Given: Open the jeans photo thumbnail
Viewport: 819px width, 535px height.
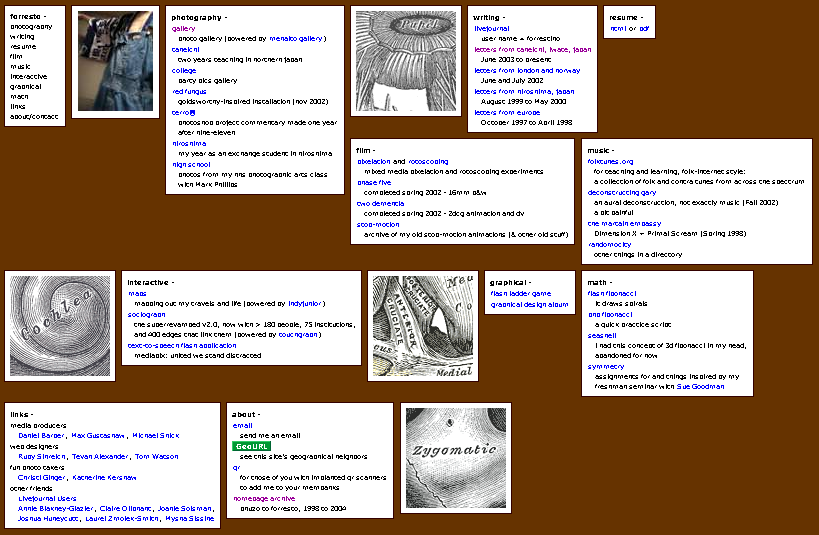Looking at the screenshot, I should pyautogui.click(x=115, y=61).
